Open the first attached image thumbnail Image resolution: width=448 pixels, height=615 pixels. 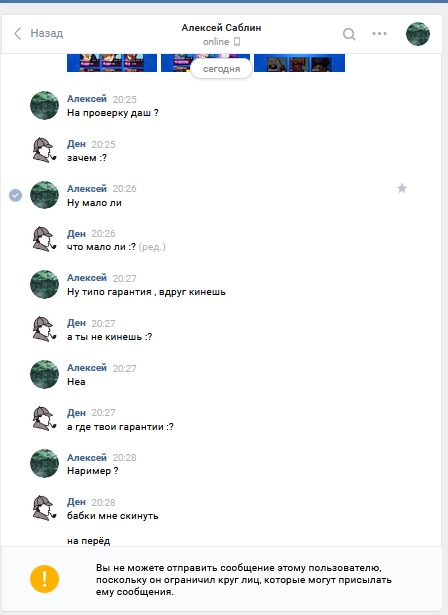[x=112, y=63]
